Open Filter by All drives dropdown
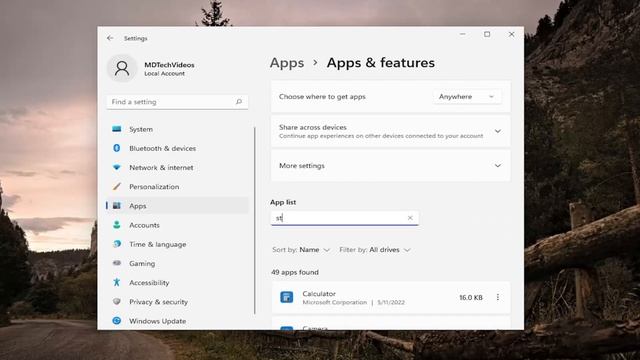 [x=375, y=250]
